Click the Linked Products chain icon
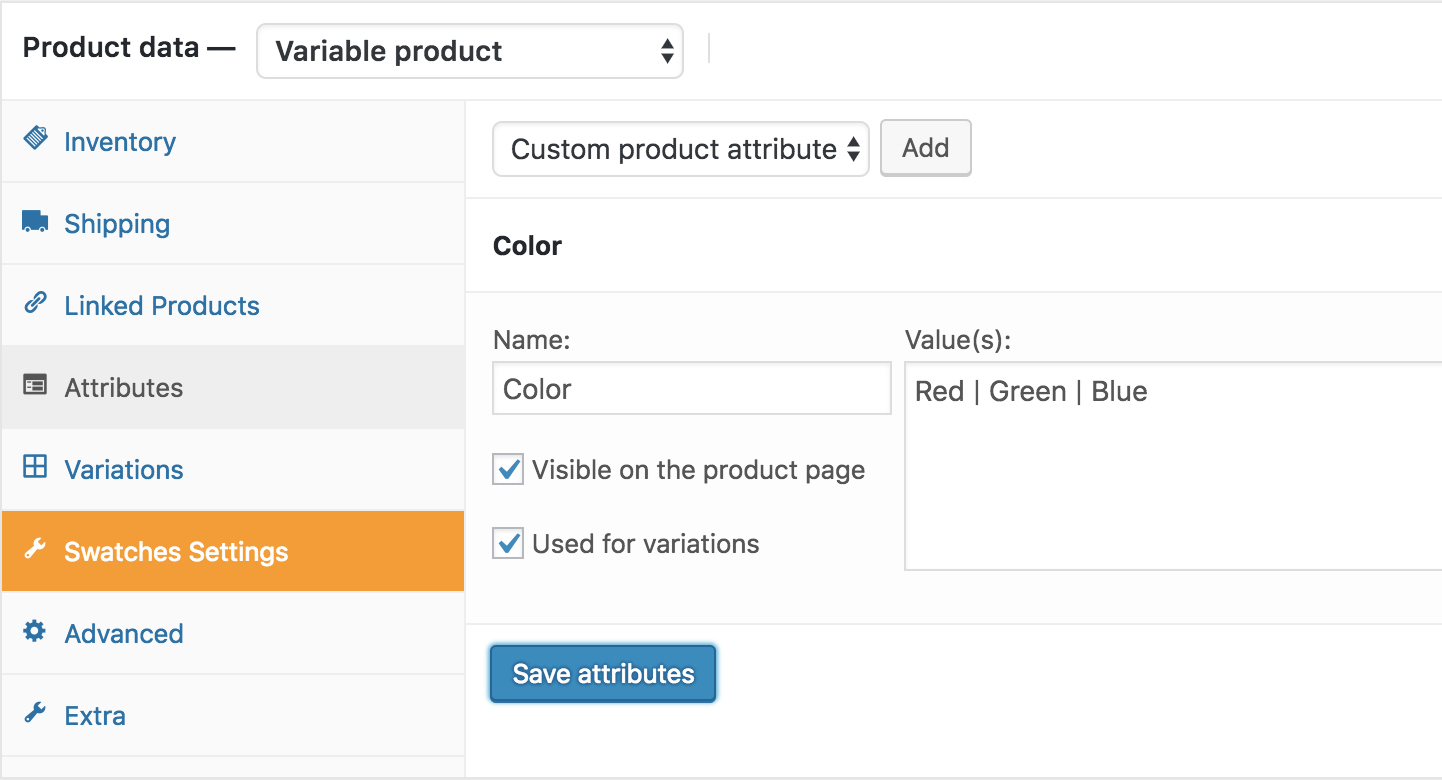 click(34, 304)
